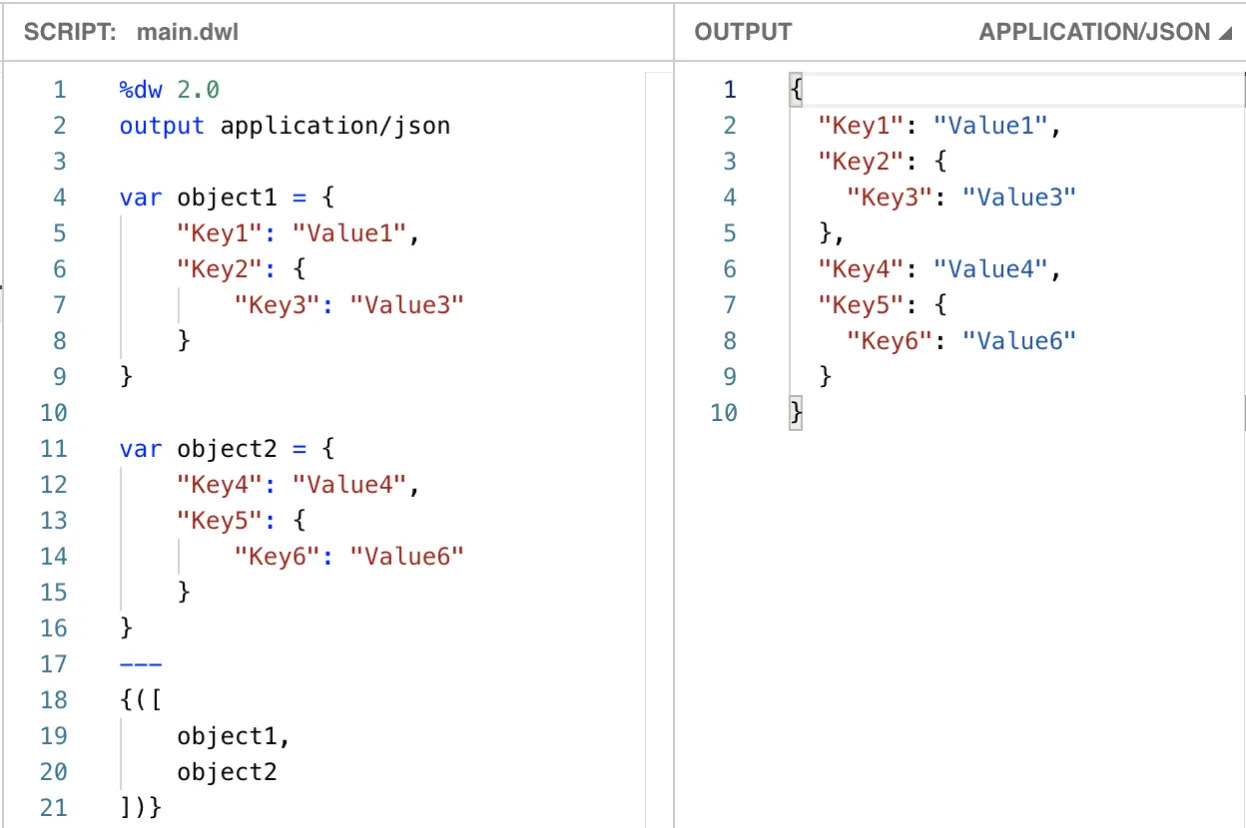Image resolution: width=1246 pixels, height=828 pixels.
Task: Click the "output application/json" line
Action: click(x=285, y=126)
